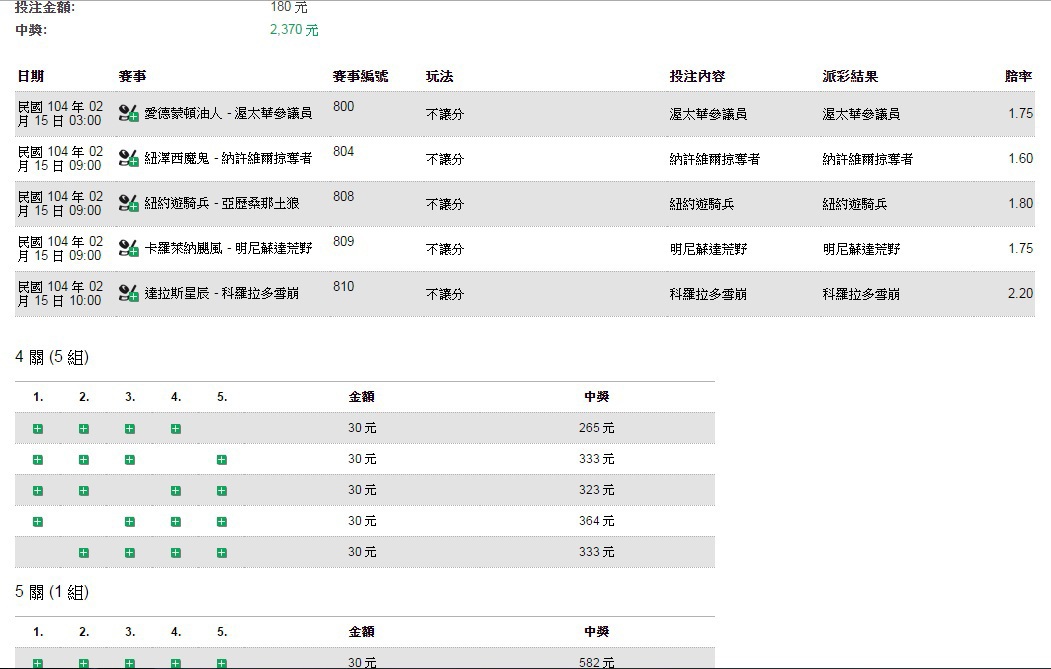Click match number 800
Image resolution: width=1051 pixels, height=669 pixels.
pos(343,106)
